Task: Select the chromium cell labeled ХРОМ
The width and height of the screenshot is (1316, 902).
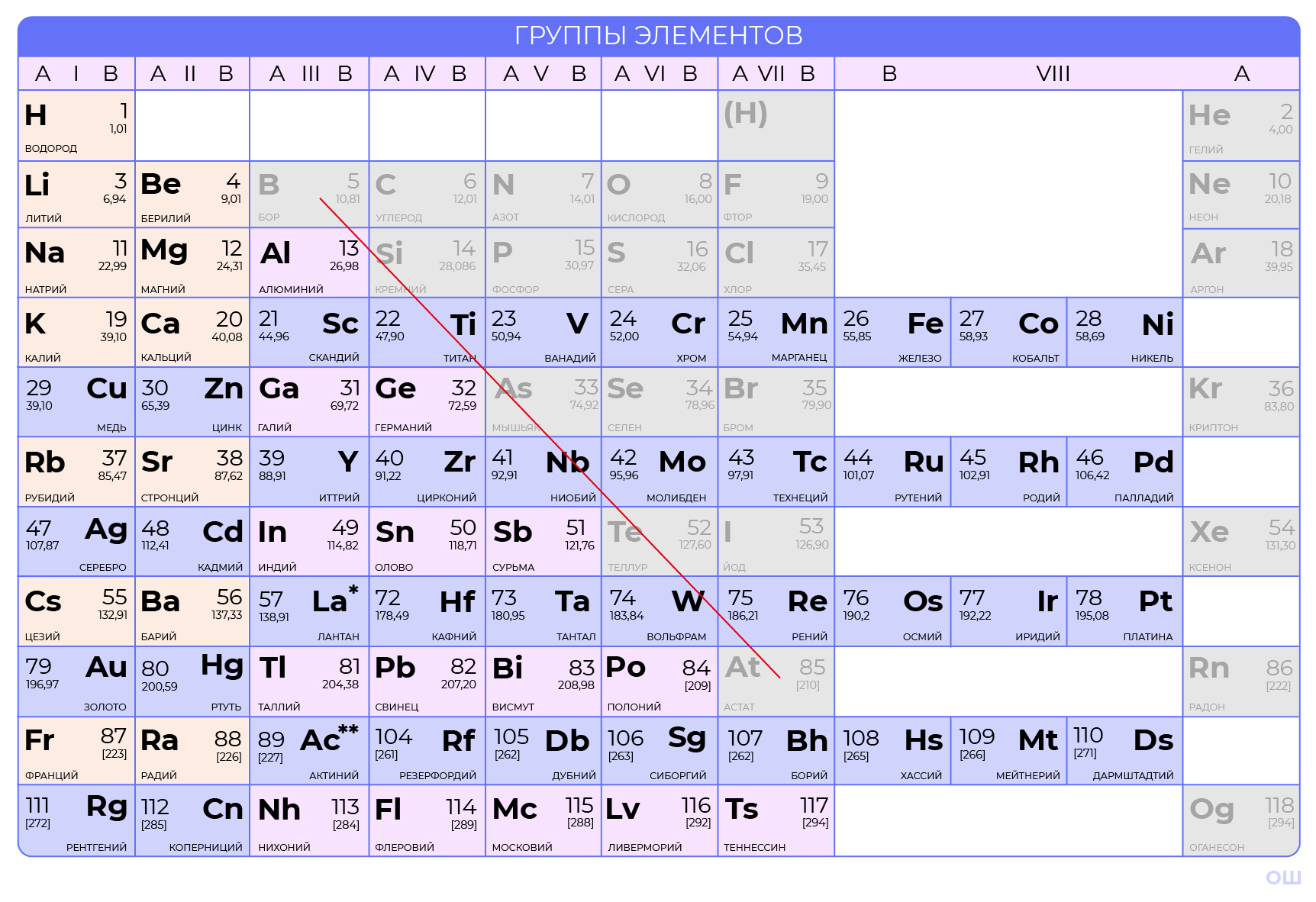Action: tap(660, 333)
